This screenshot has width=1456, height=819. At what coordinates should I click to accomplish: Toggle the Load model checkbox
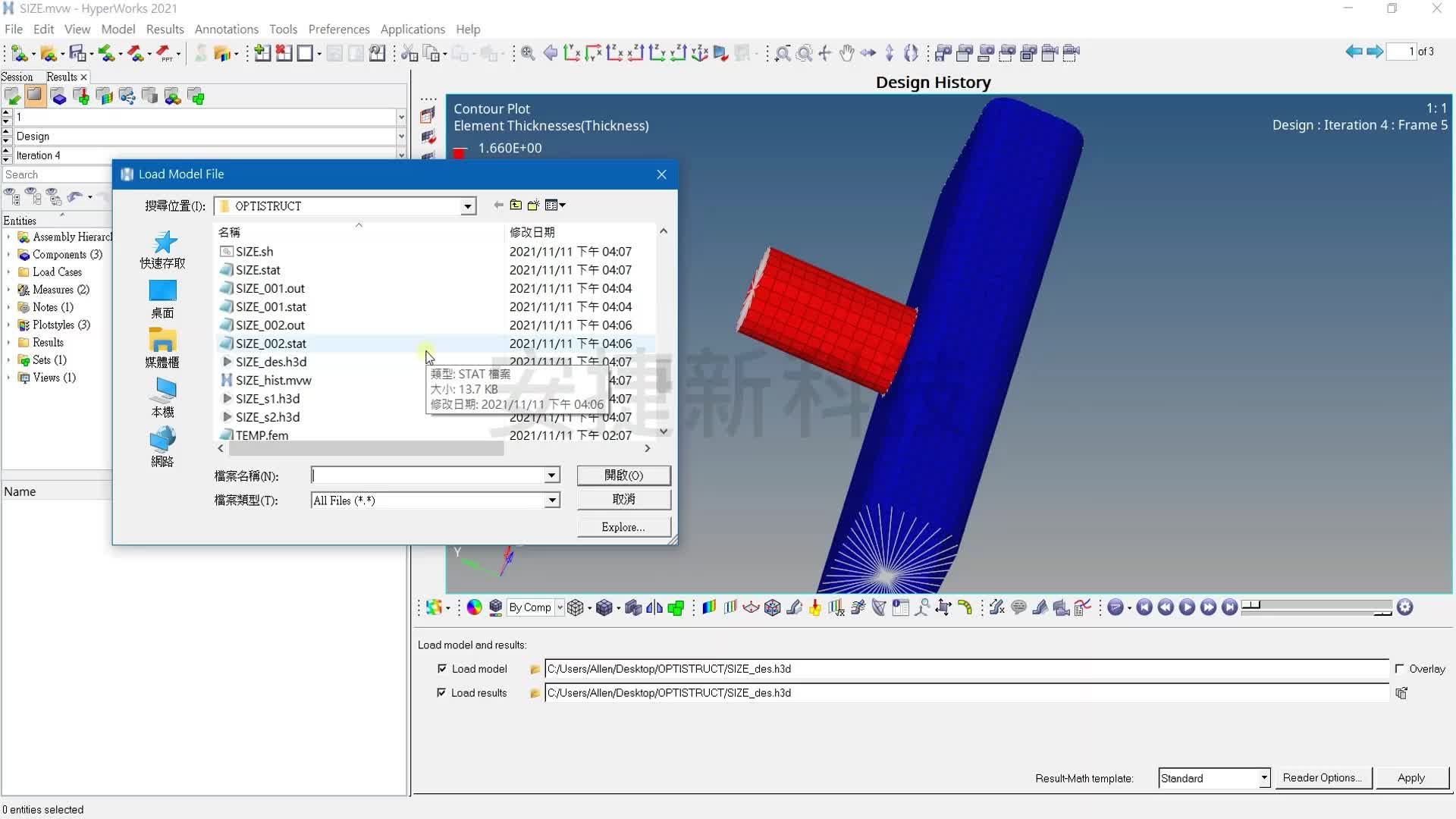pos(442,668)
